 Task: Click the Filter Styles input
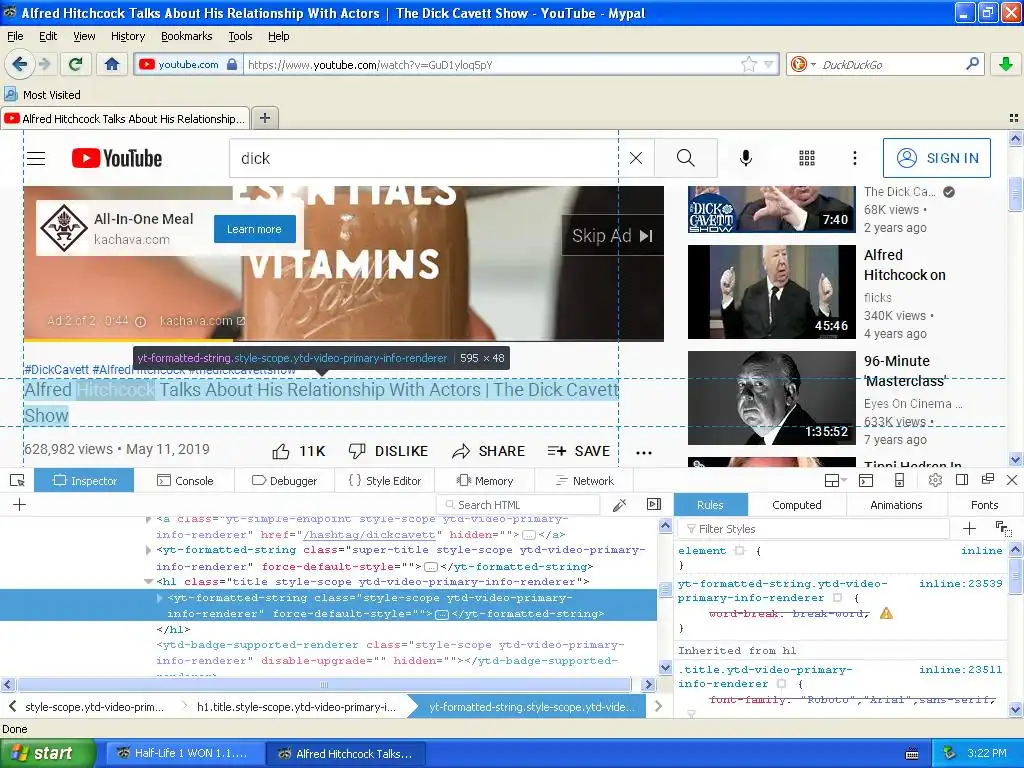click(814, 528)
